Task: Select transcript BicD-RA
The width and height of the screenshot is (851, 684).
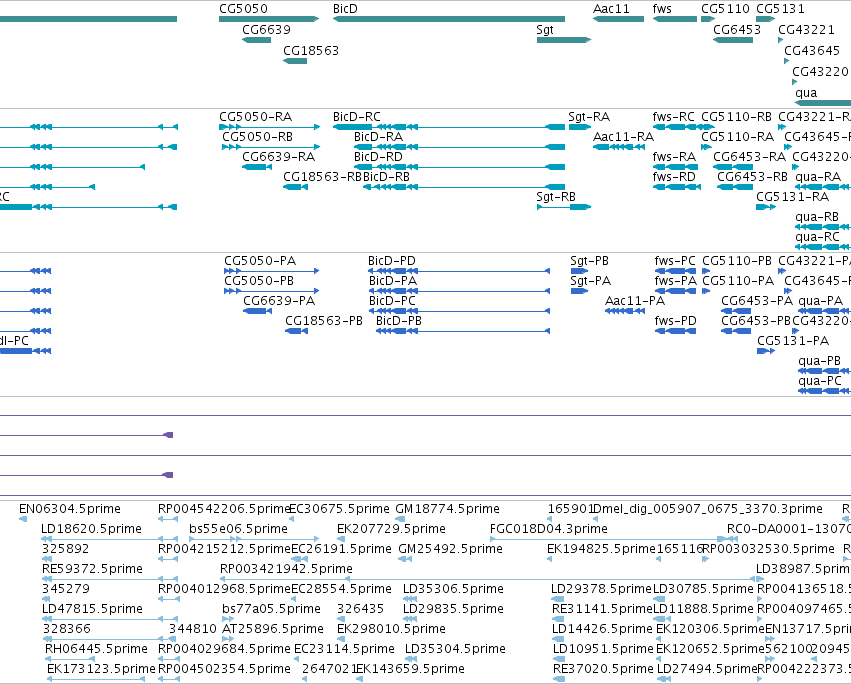Action: 459,147
